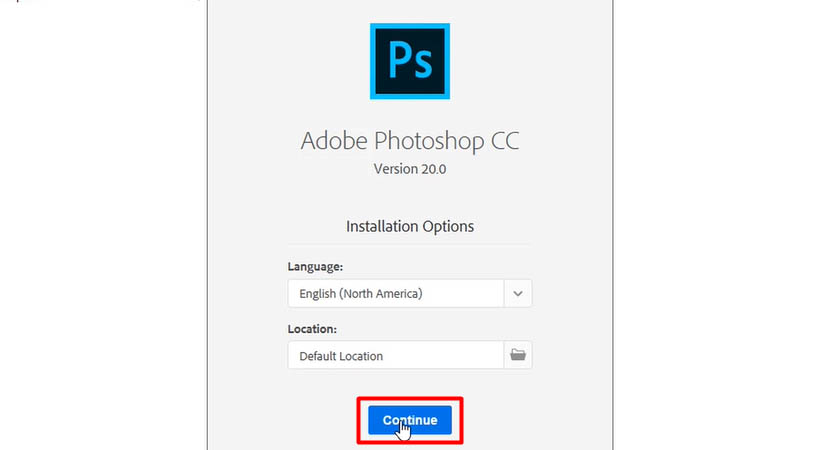This screenshot has width=820, height=450.
Task: Click the "Default" word in the location field
Action: [320, 355]
